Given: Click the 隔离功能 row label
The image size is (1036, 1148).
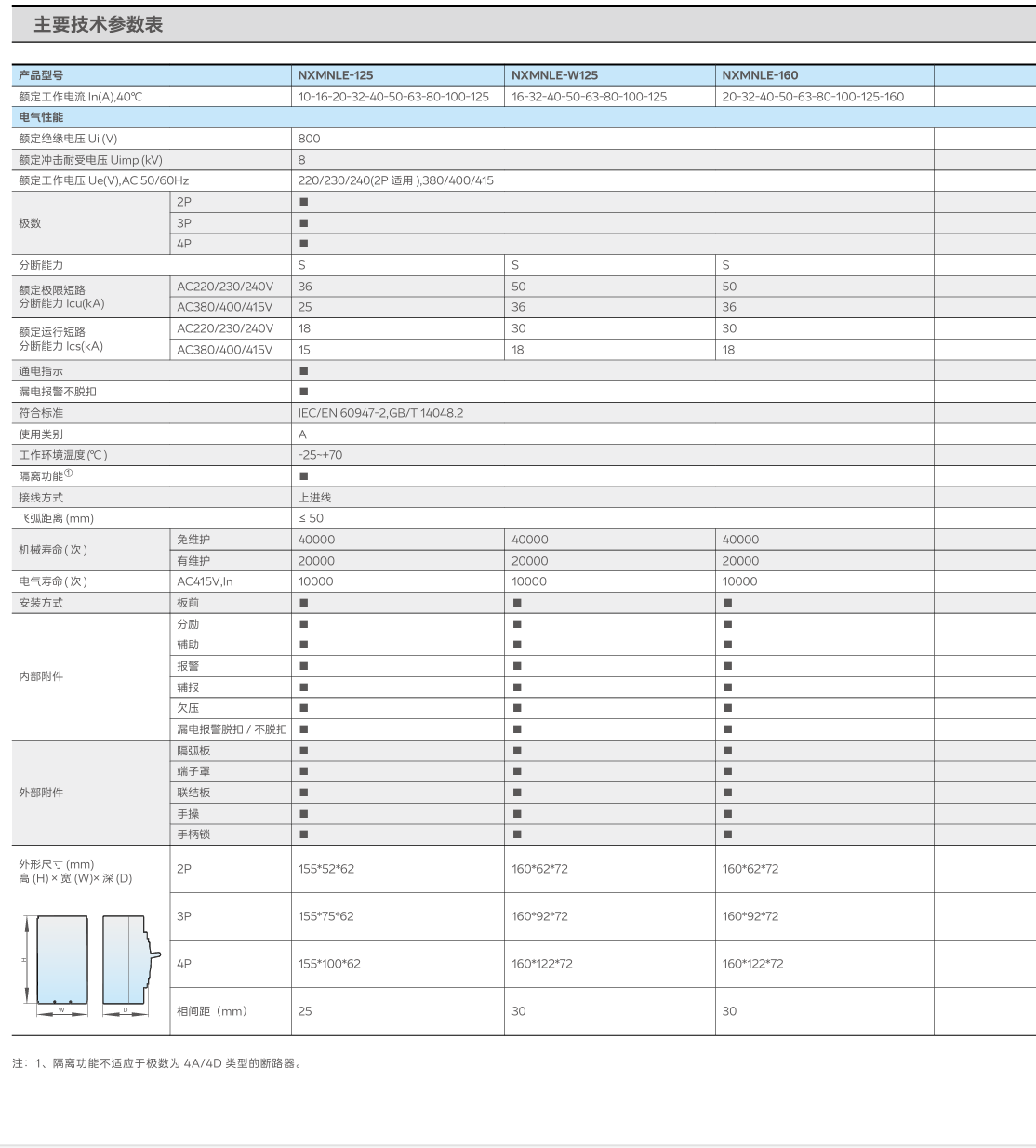Looking at the screenshot, I should click(x=46, y=475).
